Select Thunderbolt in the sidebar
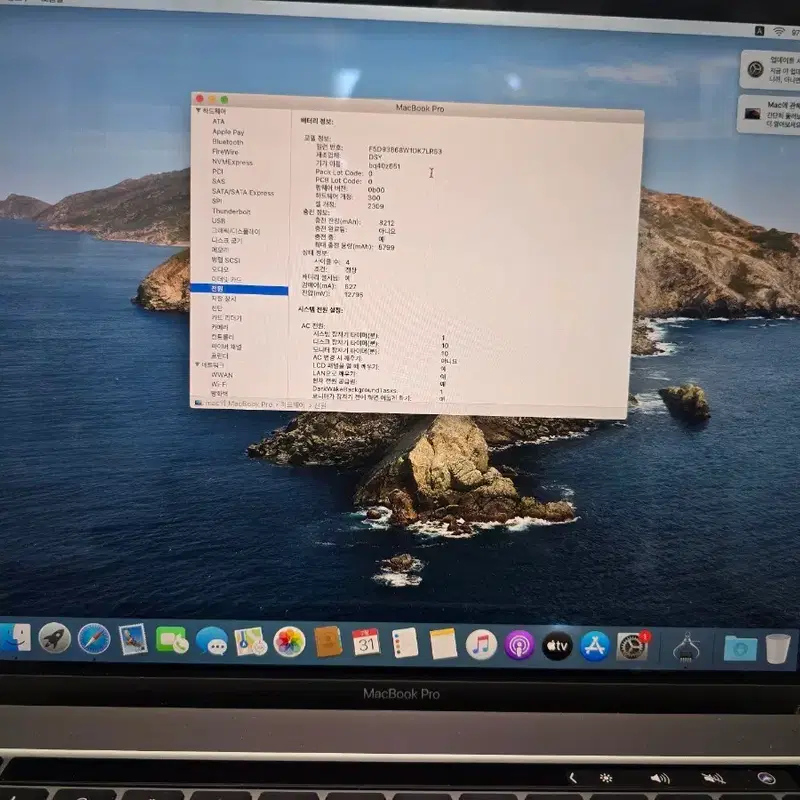 point(231,211)
